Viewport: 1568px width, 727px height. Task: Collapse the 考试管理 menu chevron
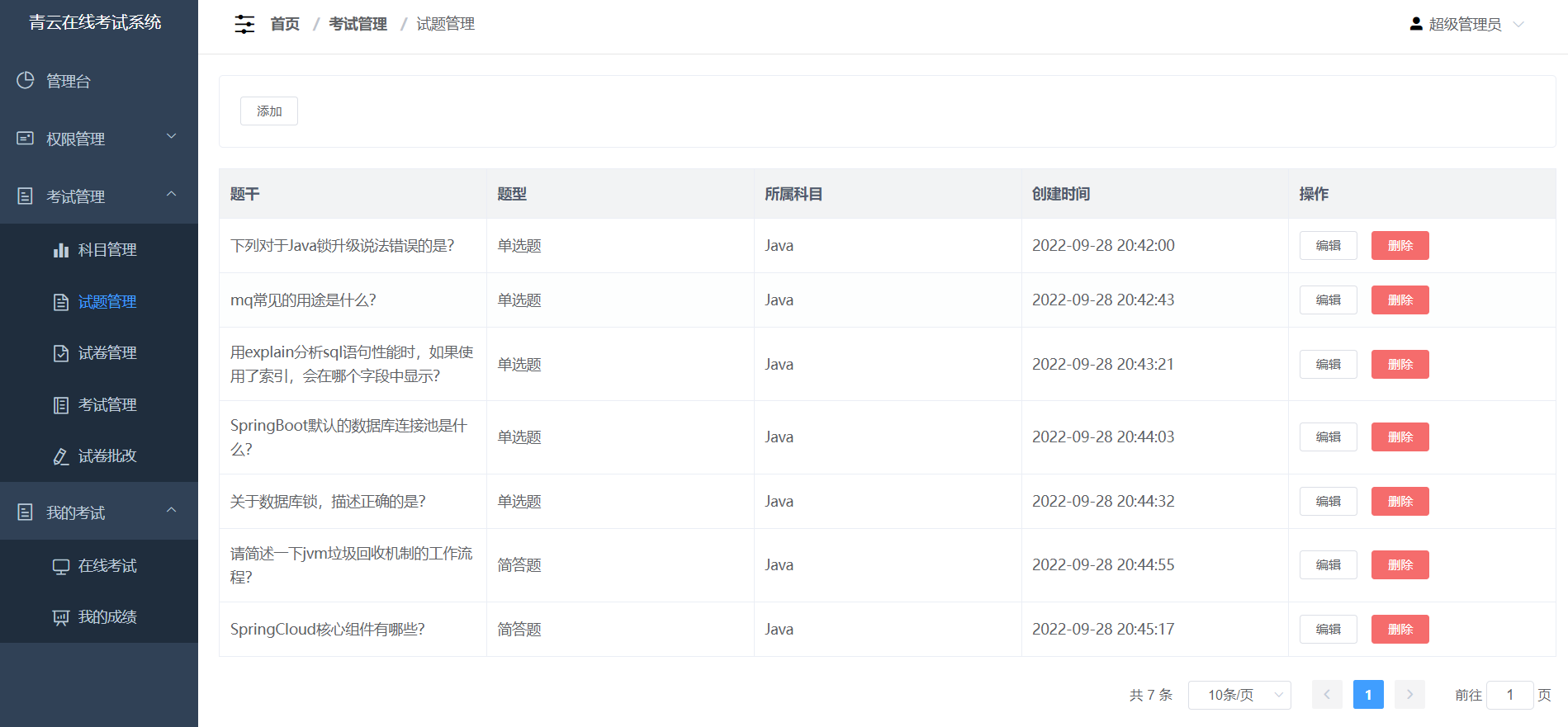(172, 194)
